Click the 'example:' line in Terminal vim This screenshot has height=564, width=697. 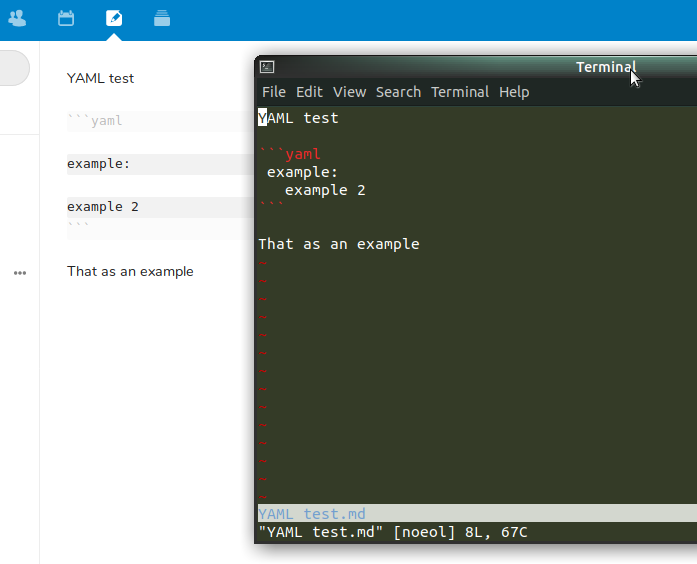pyautogui.click(x=302, y=172)
